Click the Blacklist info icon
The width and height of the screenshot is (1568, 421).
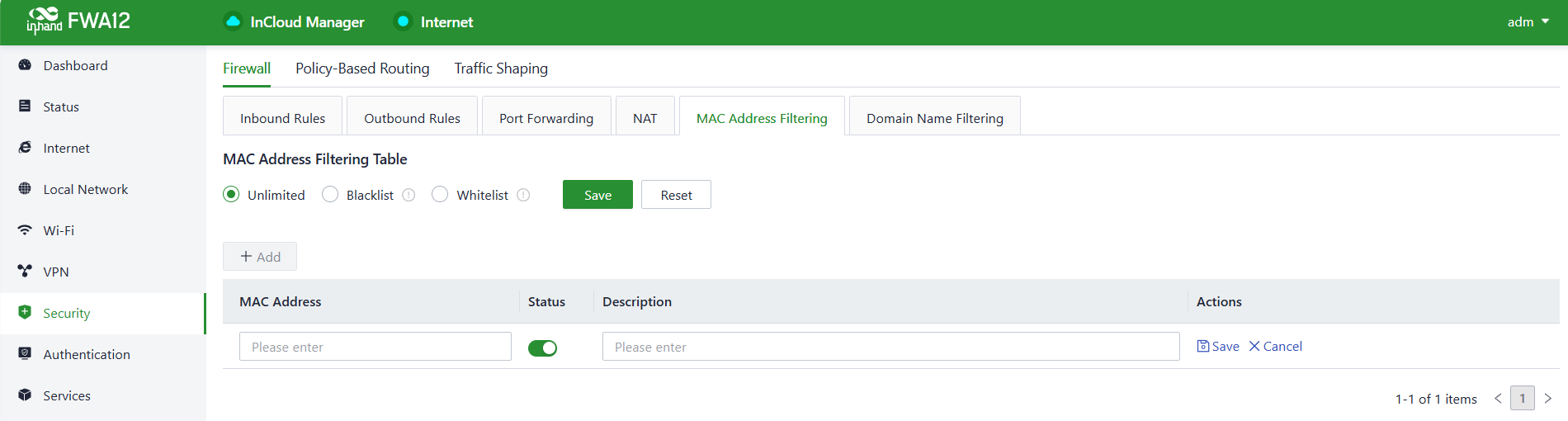[409, 195]
